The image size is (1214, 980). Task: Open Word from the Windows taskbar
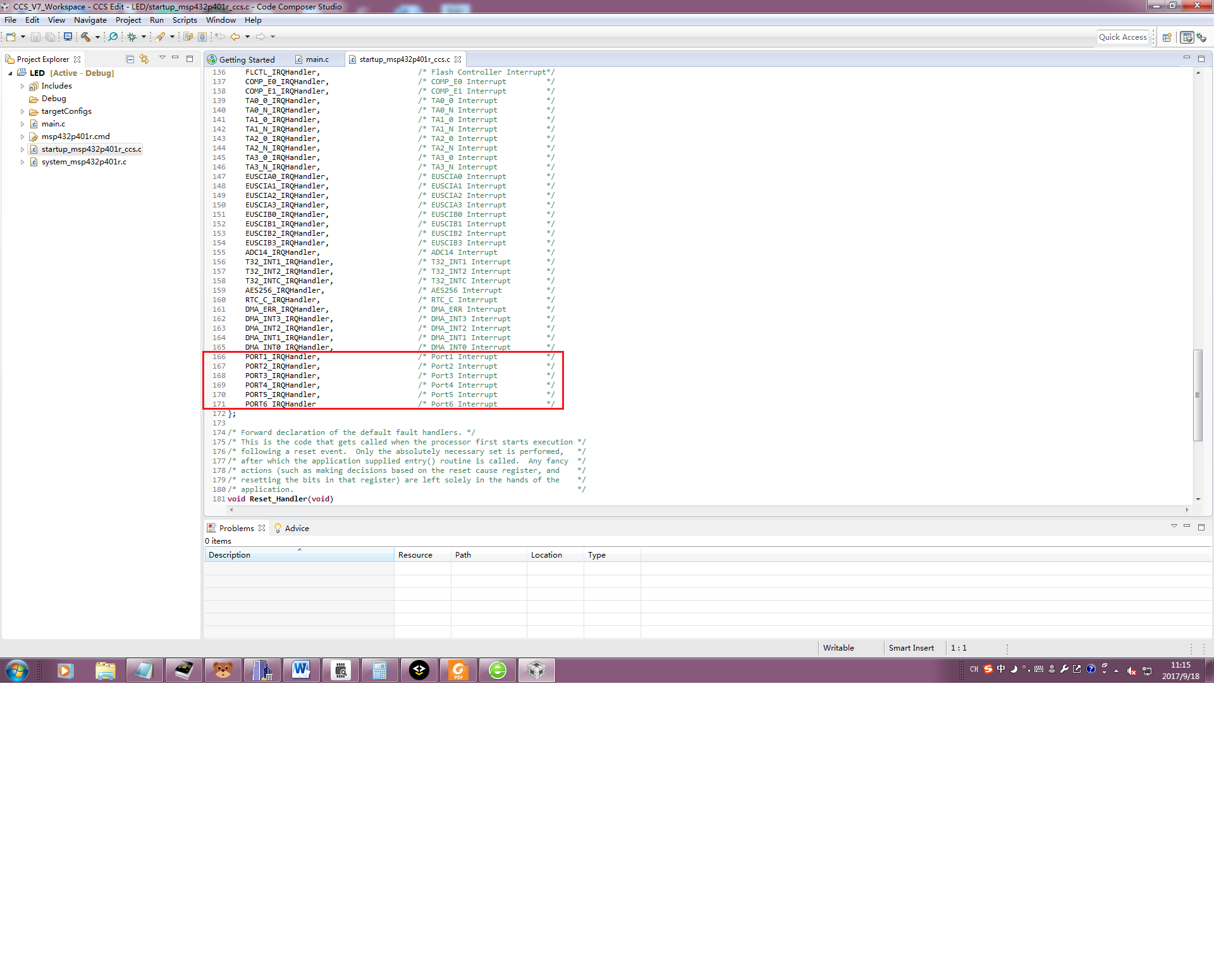[302, 670]
